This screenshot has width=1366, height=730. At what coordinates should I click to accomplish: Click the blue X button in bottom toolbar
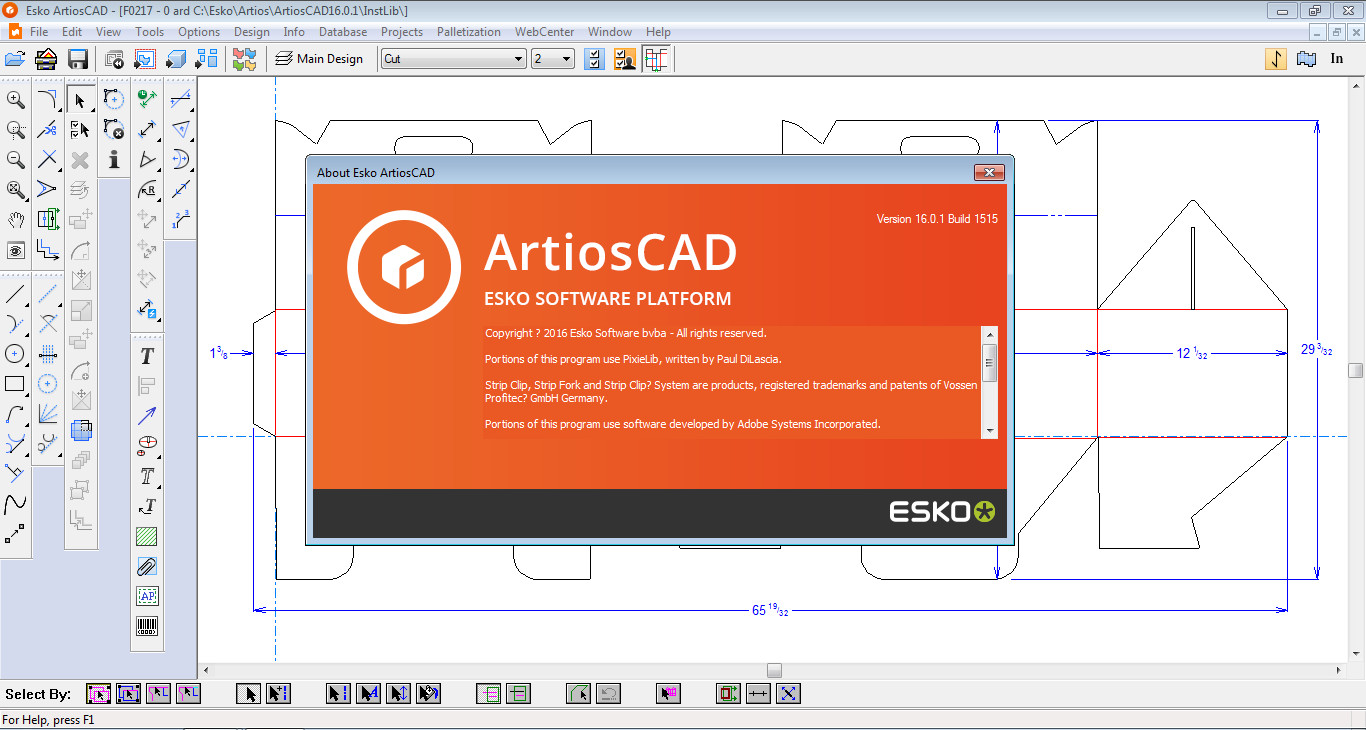point(788,693)
